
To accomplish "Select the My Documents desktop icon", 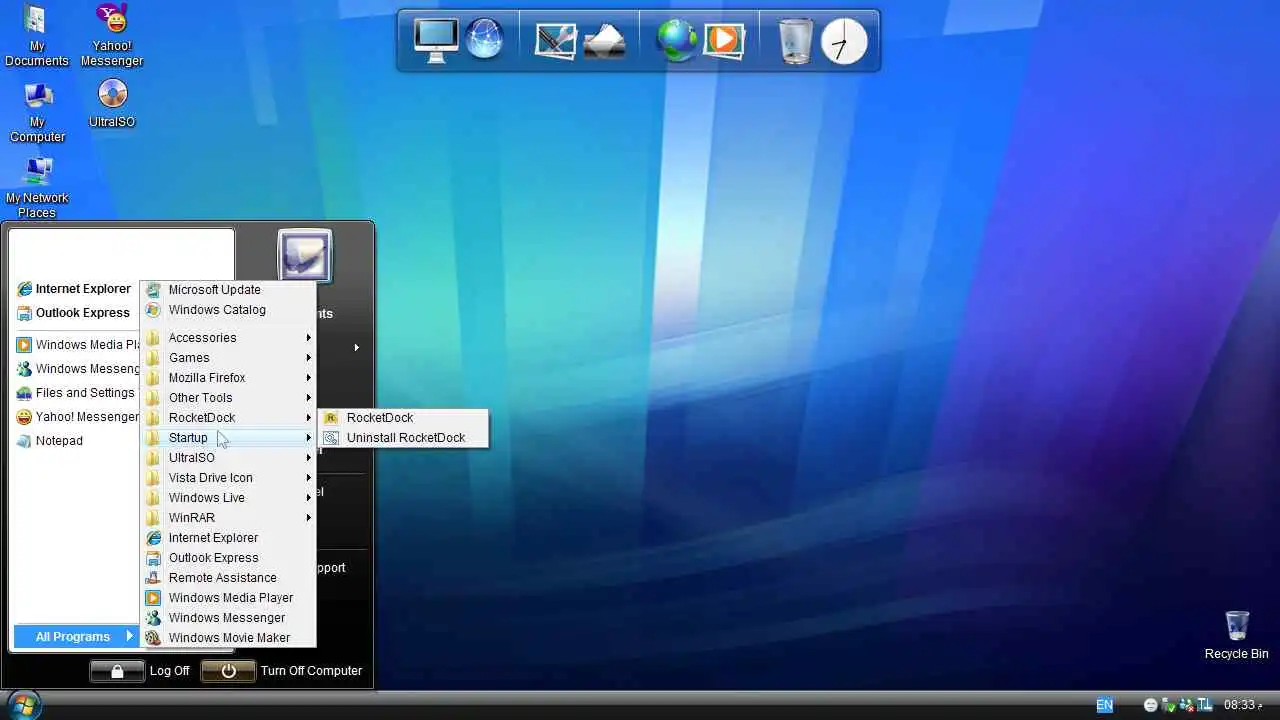I will (37, 36).
